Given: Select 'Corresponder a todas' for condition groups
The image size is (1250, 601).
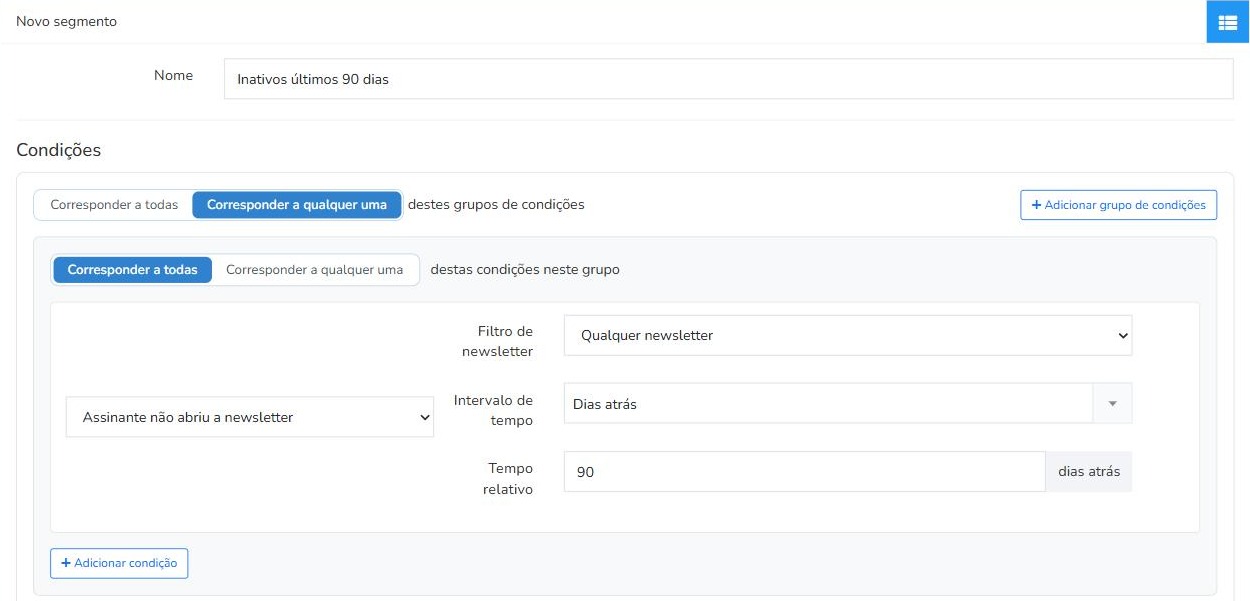Looking at the screenshot, I should (x=114, y=205).
